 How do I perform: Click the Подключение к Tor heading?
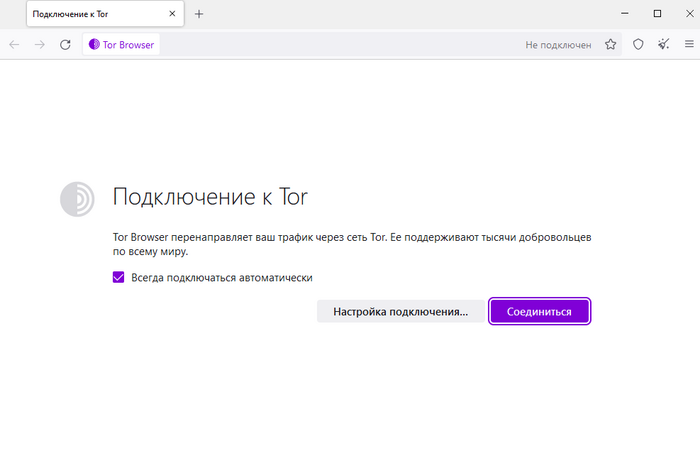pos(210,197)
